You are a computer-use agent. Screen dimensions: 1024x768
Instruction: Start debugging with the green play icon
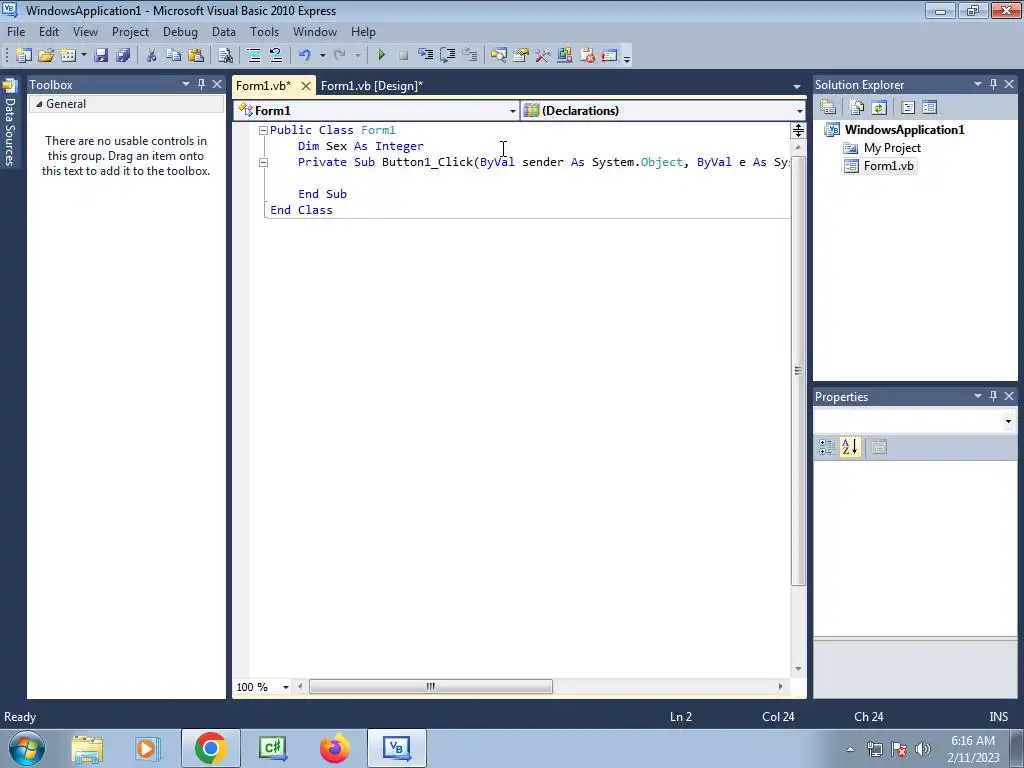pos(381,56)
